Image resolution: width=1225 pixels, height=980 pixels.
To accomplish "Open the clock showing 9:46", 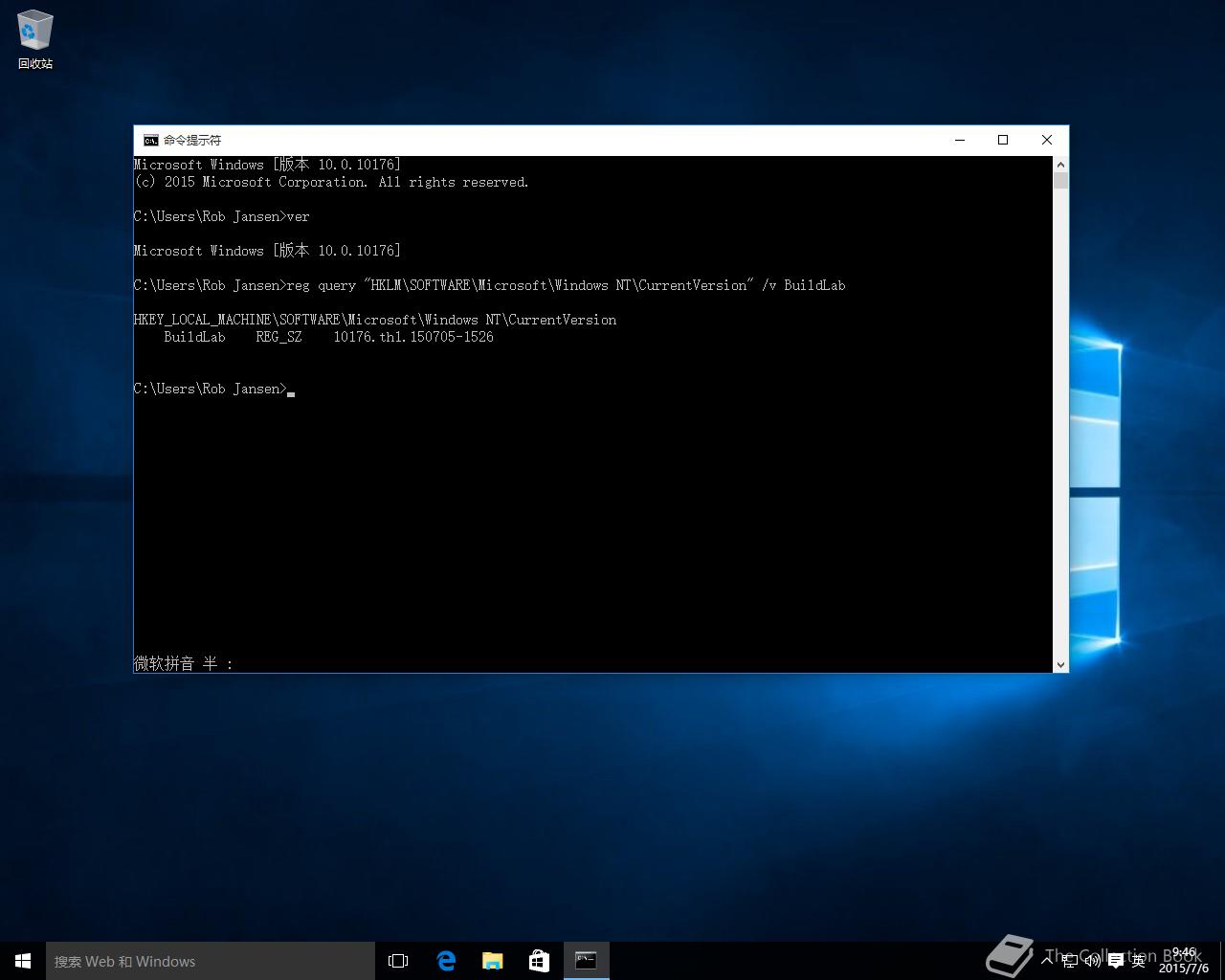I will 1184,961.
